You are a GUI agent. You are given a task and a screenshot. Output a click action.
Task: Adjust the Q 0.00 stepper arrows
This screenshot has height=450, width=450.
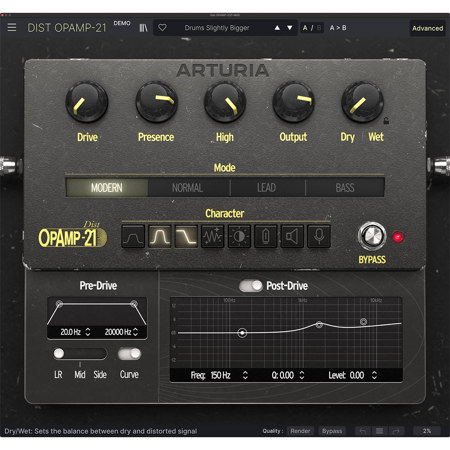coord(302,375)
